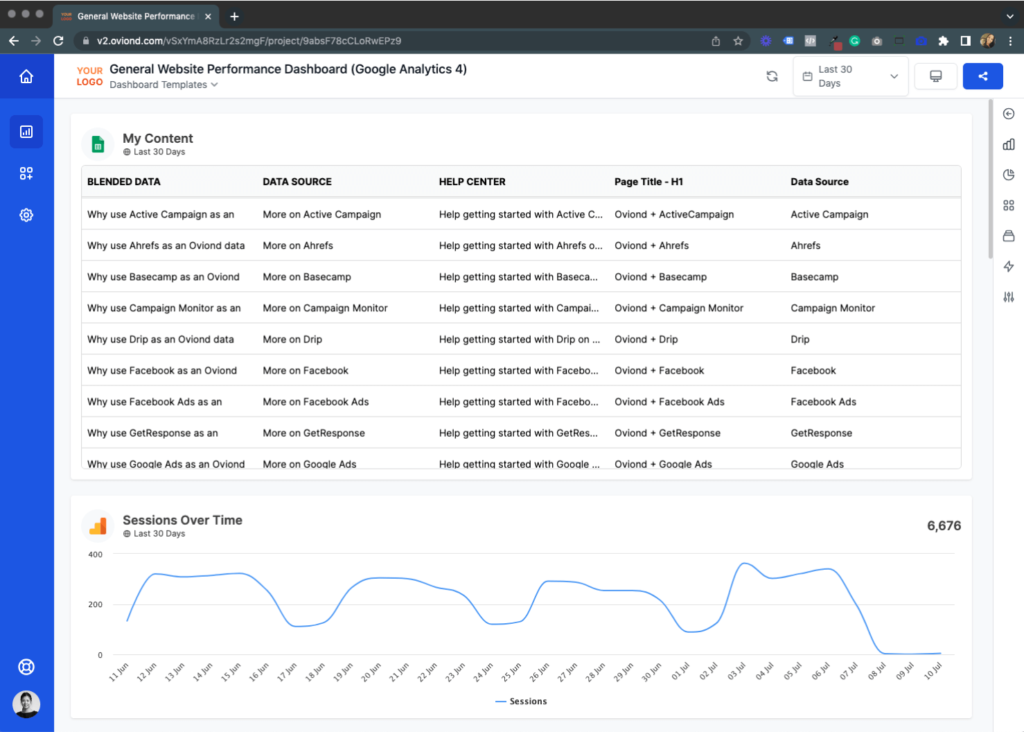1024x732 pixels.
Task: Open the Grammarly extension icon
Action: click(854, 41)
